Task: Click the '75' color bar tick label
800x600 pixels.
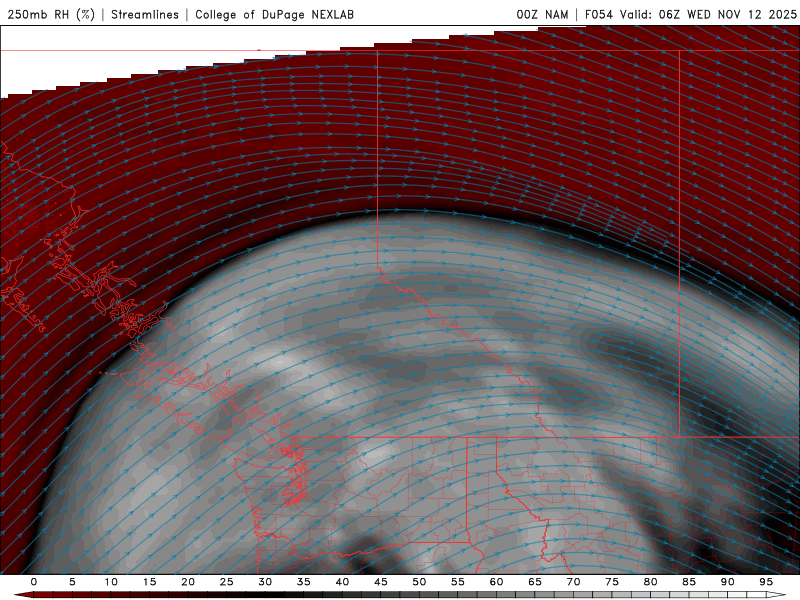Action: (612, 582)
